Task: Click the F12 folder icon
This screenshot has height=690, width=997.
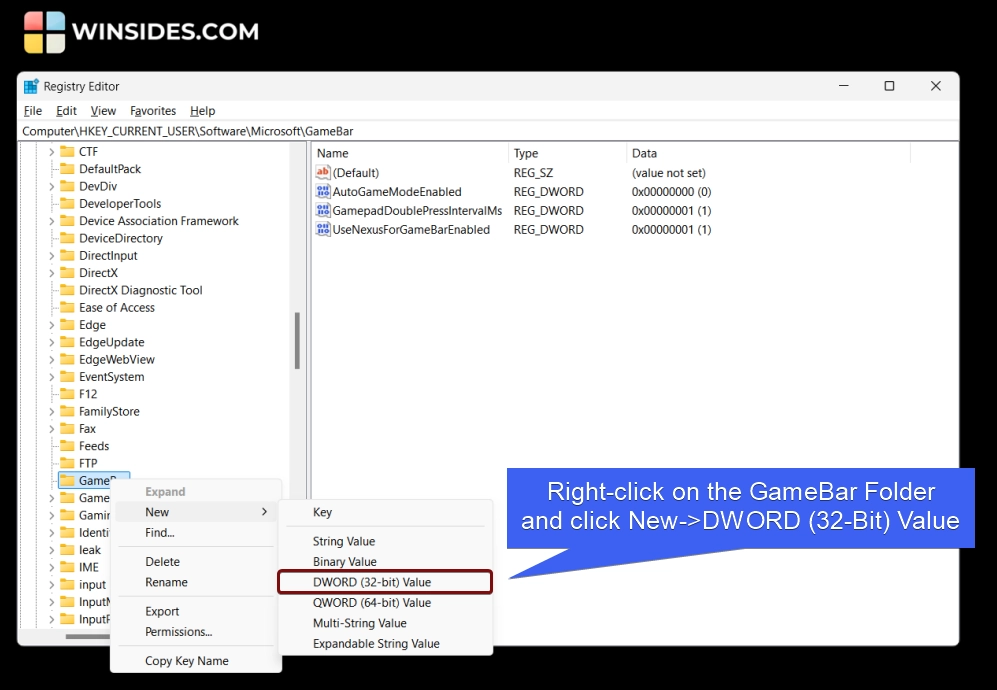Action: tap(67, 394)
